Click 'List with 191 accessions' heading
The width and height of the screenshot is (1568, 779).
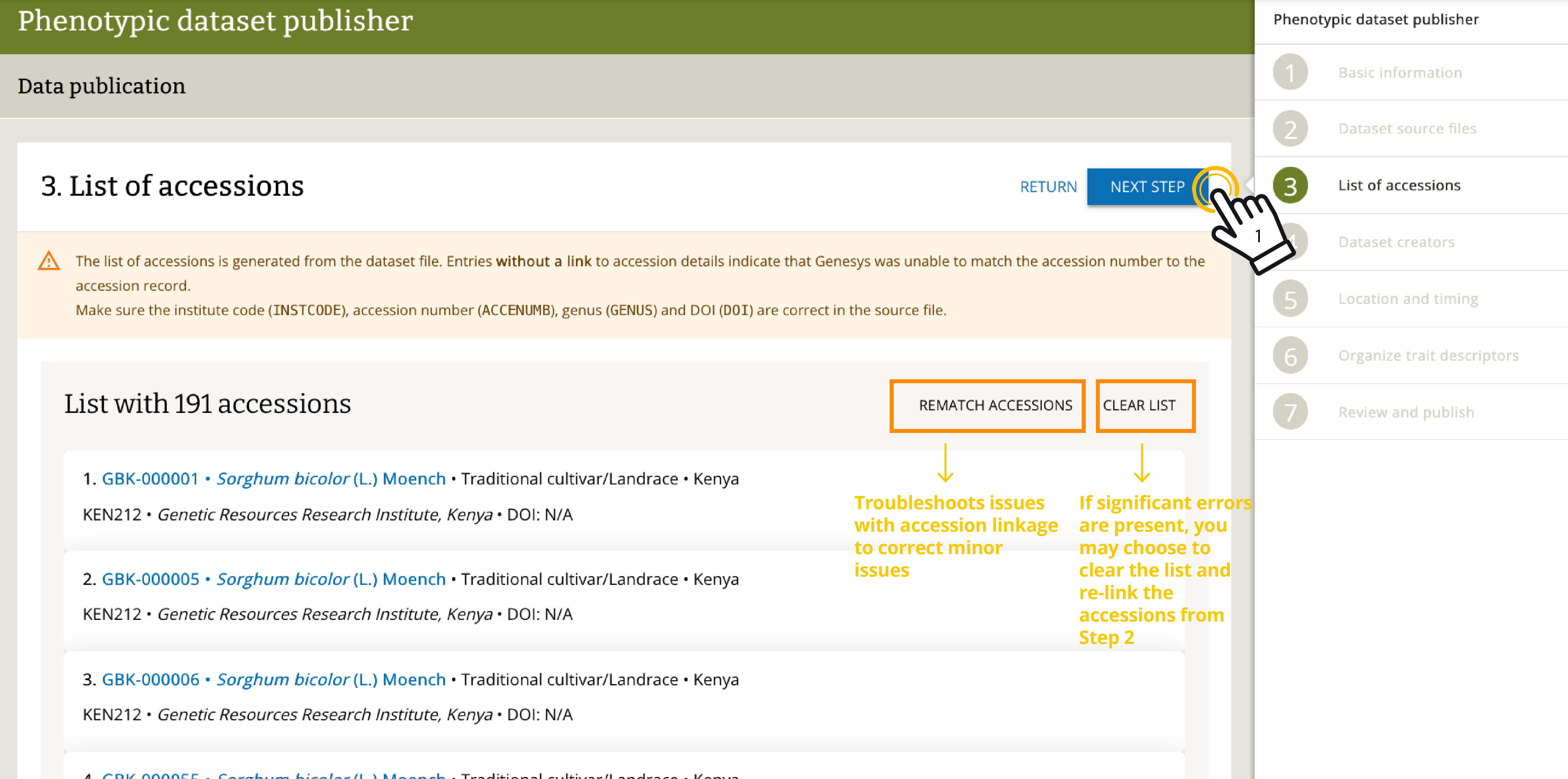click(x=207, y=403)
